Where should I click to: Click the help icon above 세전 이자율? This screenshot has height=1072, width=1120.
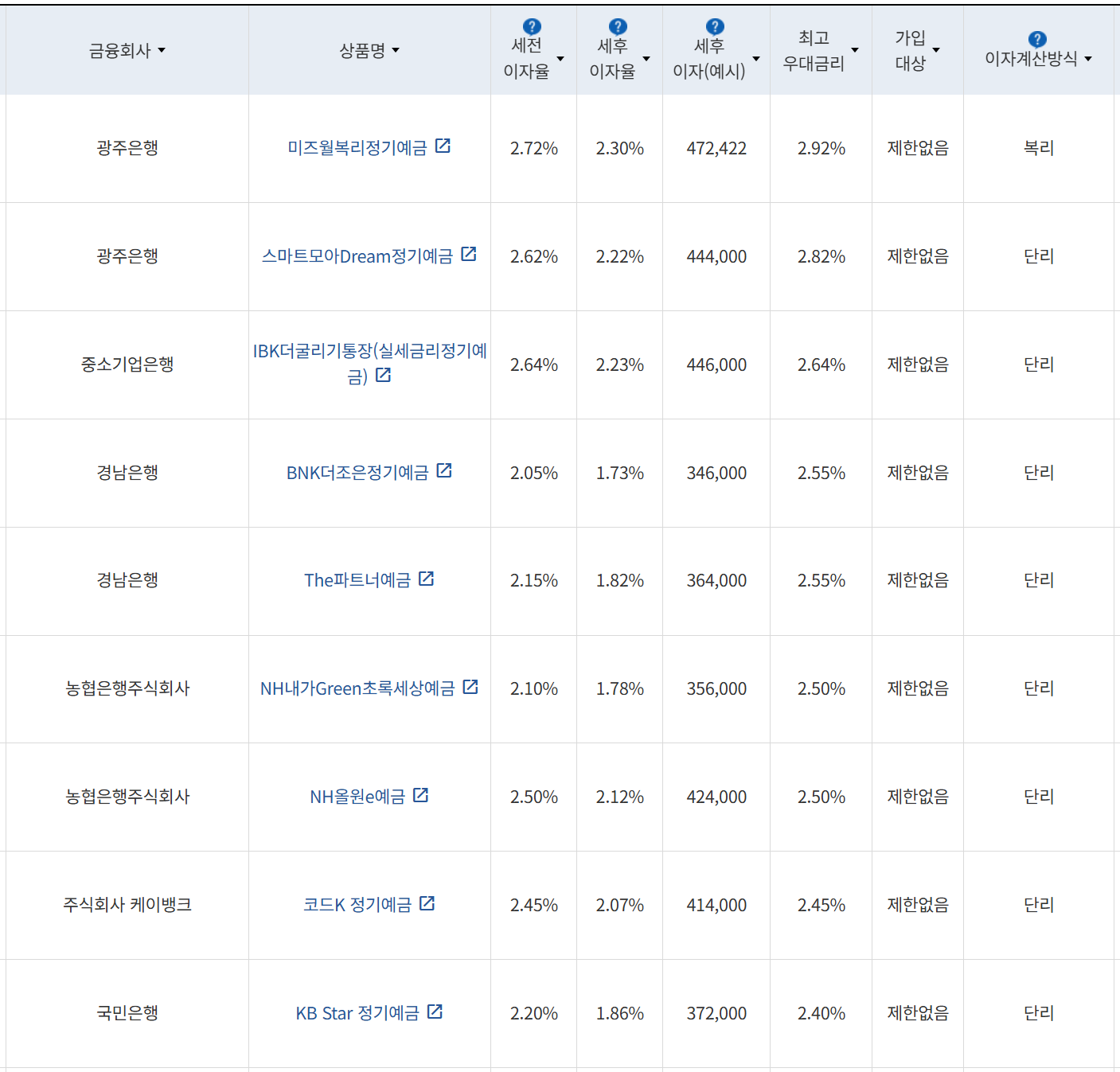tap(532, 25)
